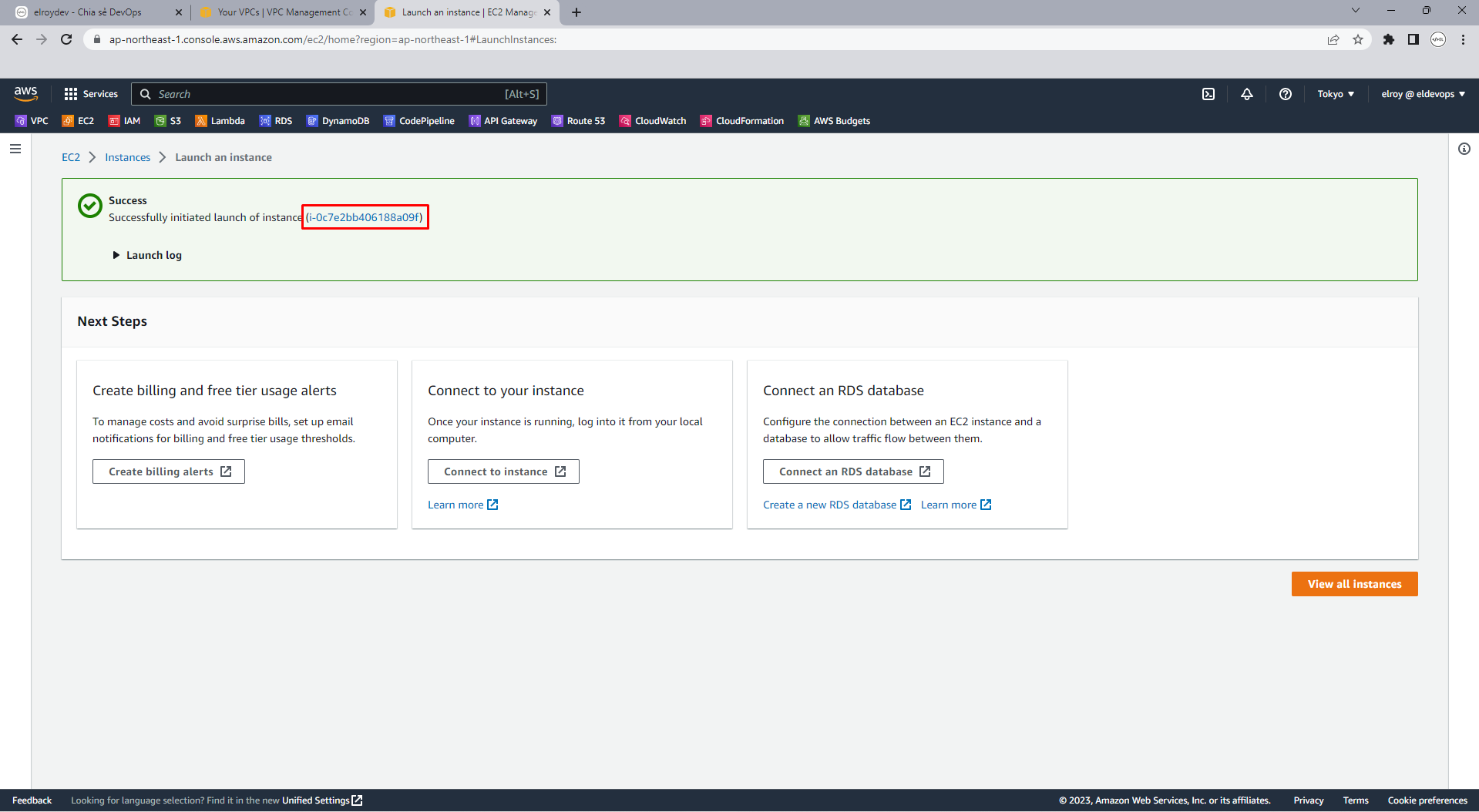Open RDS shortcut in favorites bar
This screenshot has height=812, width=1479.
pyautogui.click(x=276, y=121)
